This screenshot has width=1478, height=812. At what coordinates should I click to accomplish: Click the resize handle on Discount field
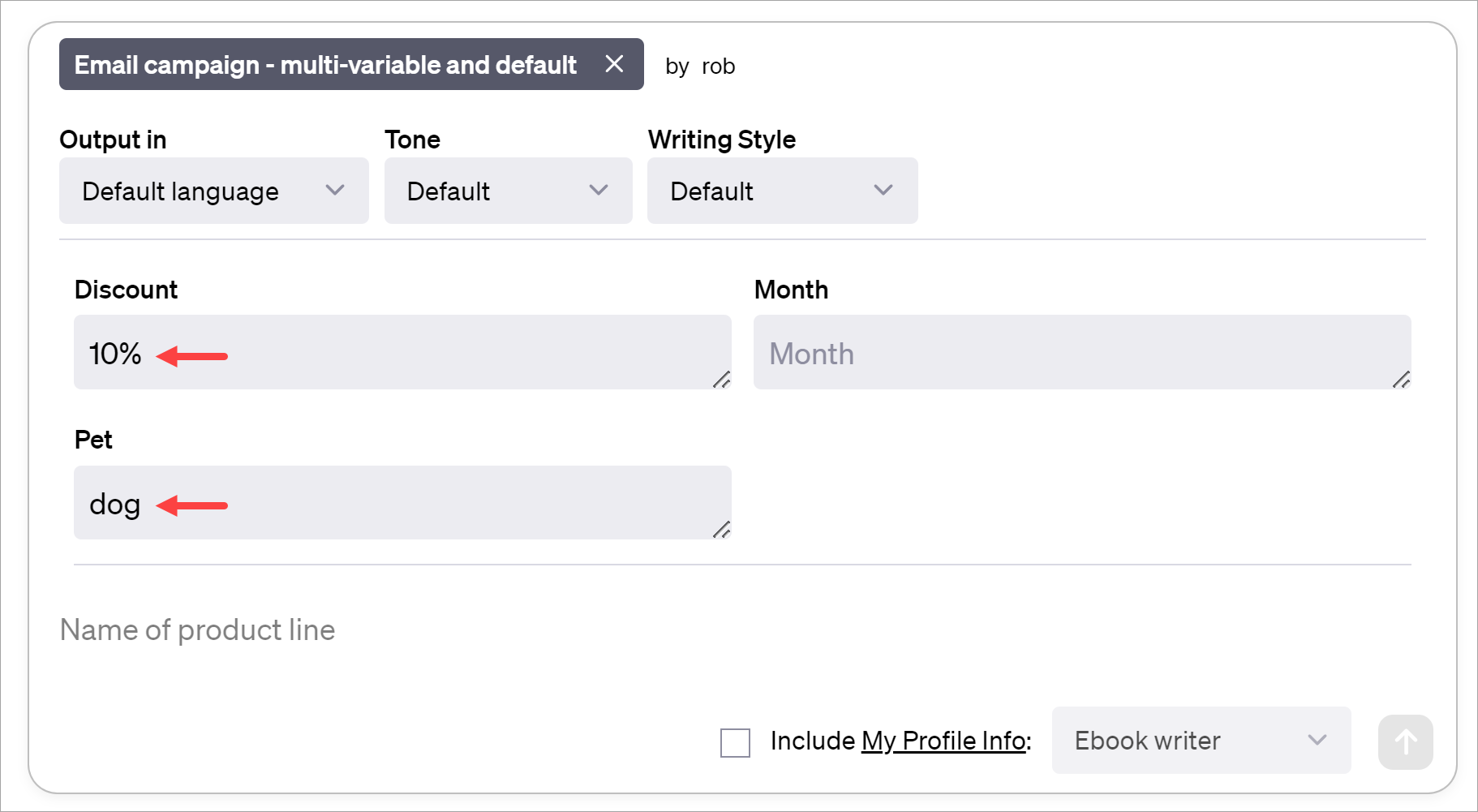[x=720, y=381]
